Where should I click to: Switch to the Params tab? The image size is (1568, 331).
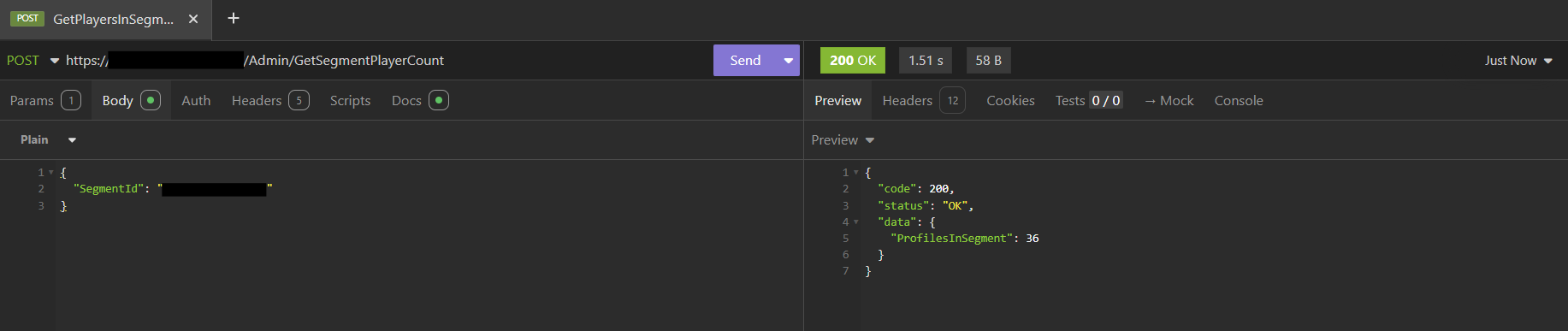[45, 100]
